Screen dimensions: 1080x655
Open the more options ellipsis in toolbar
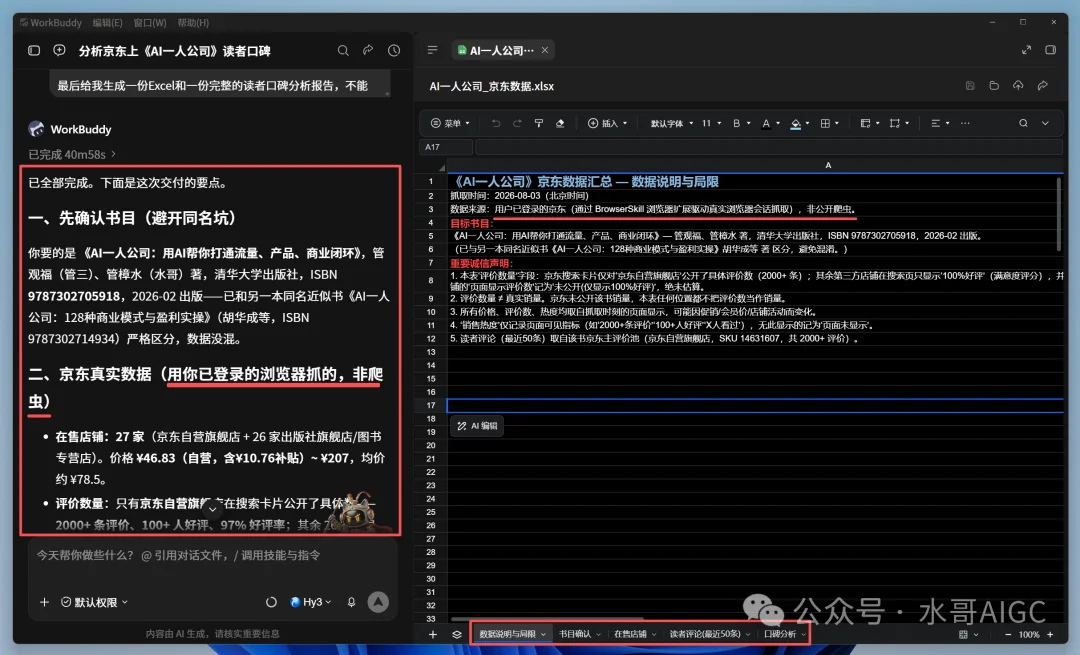[965, 123]
